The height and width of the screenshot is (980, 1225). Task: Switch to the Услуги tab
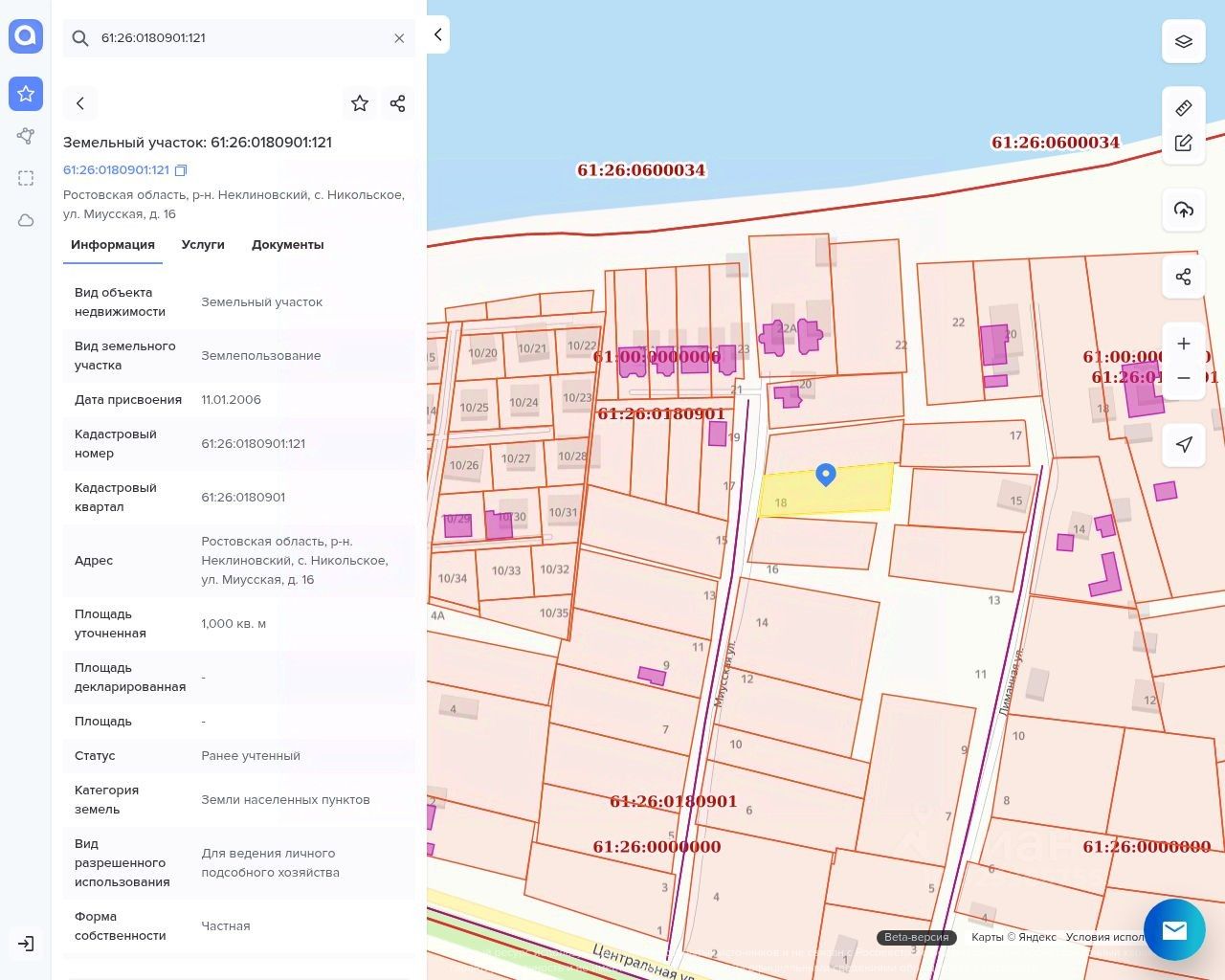coord(203,245)
